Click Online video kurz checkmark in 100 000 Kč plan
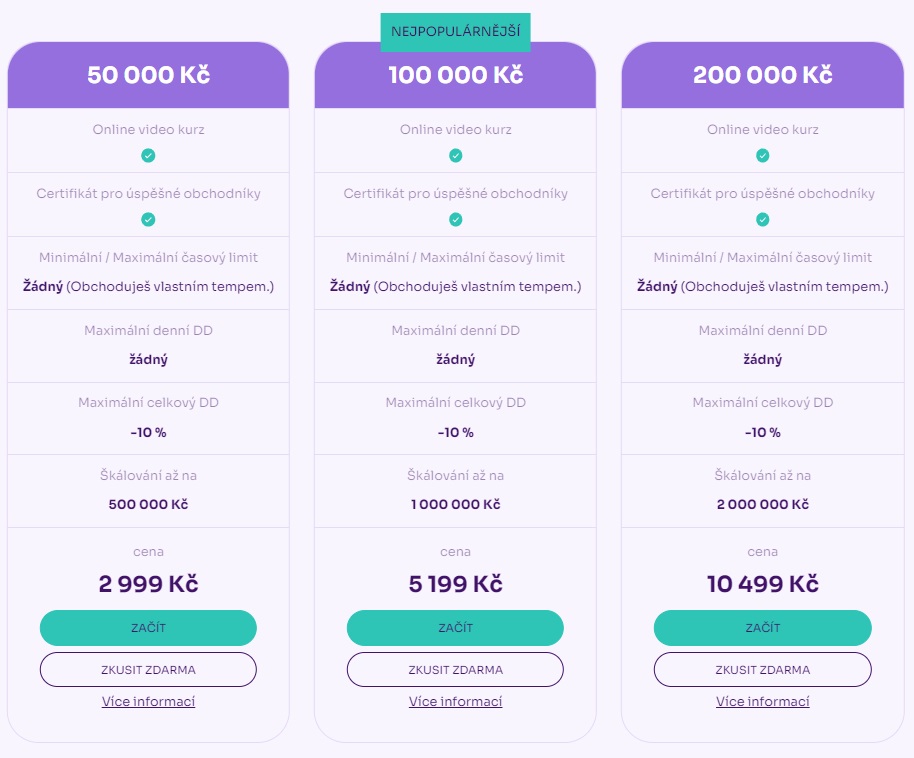Screen dimensions: 914x758 pos(455,156)
